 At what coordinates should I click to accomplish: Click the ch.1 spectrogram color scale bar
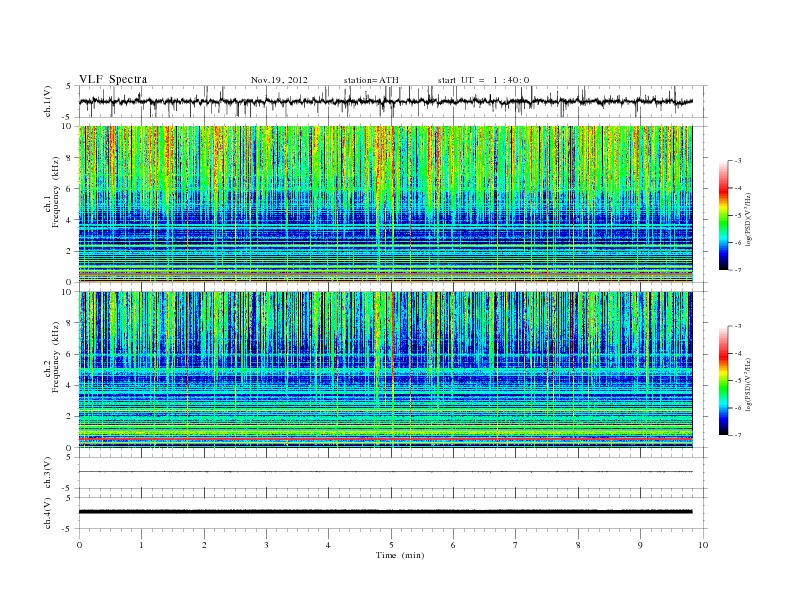pos(723,215)
